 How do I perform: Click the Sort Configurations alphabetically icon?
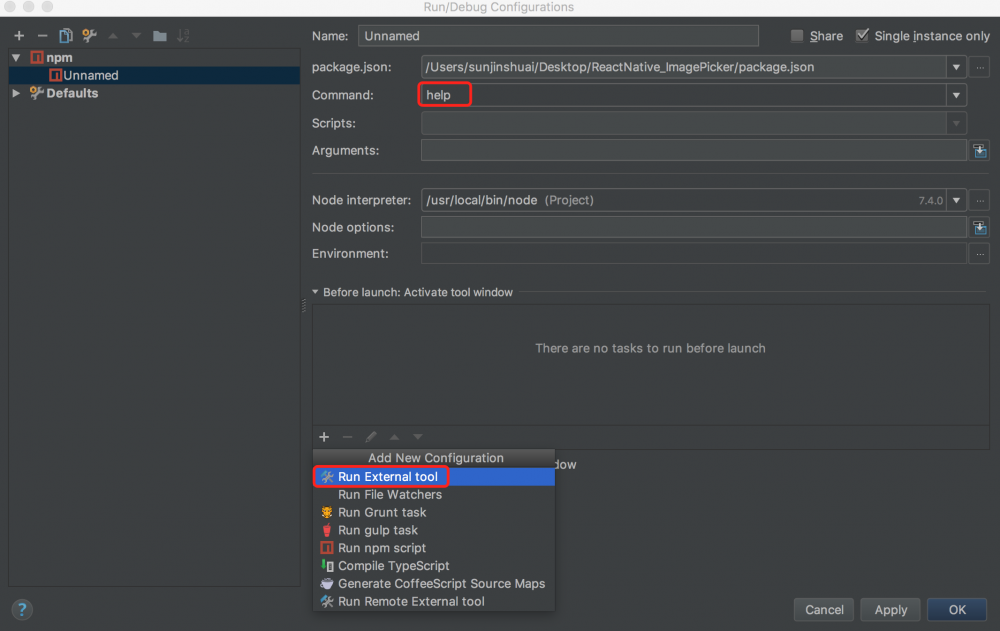coord(184,35)
